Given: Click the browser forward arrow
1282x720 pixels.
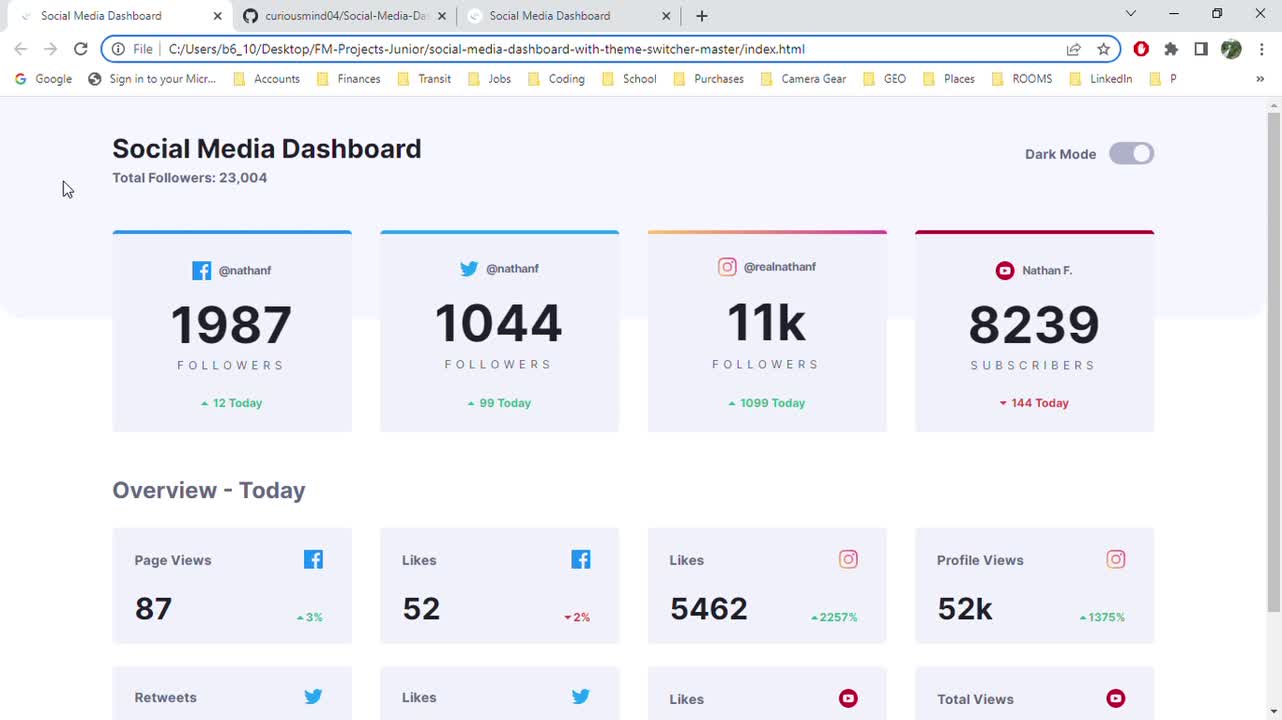Looking at the screenshot, I should tap(50, 49).
